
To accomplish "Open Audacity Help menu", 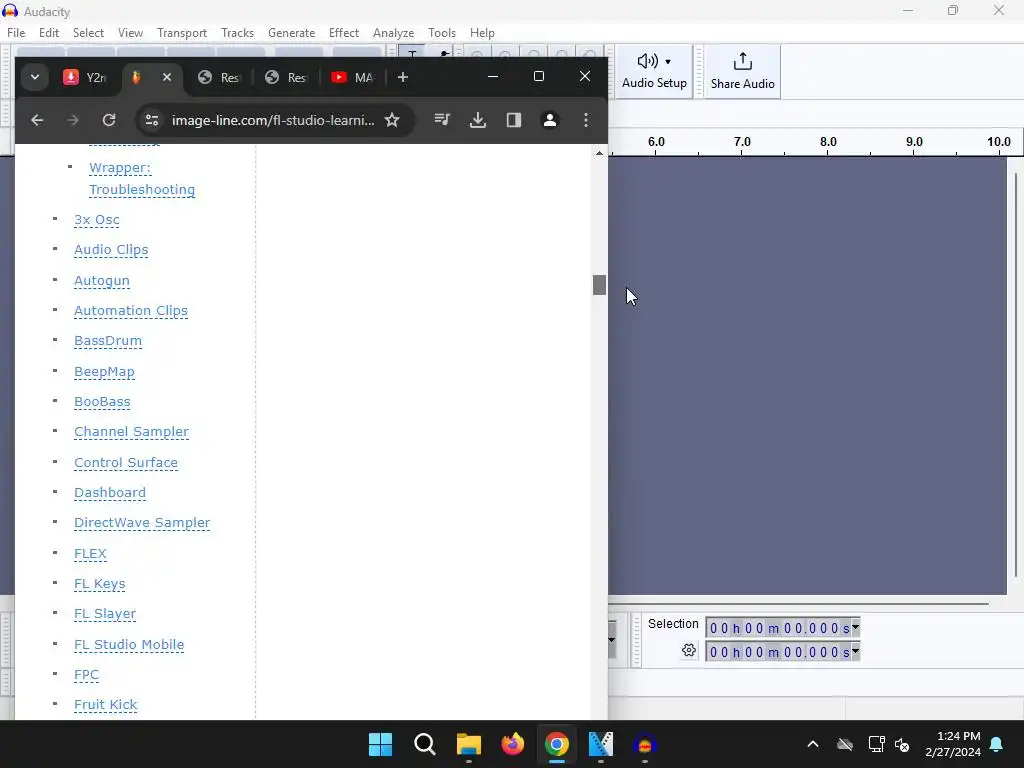I will pyautogui.click(x=482, y=33).
